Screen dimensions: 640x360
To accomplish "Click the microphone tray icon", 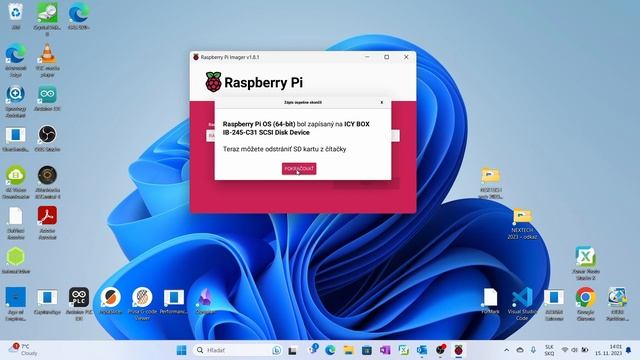I will coord(533,350).
